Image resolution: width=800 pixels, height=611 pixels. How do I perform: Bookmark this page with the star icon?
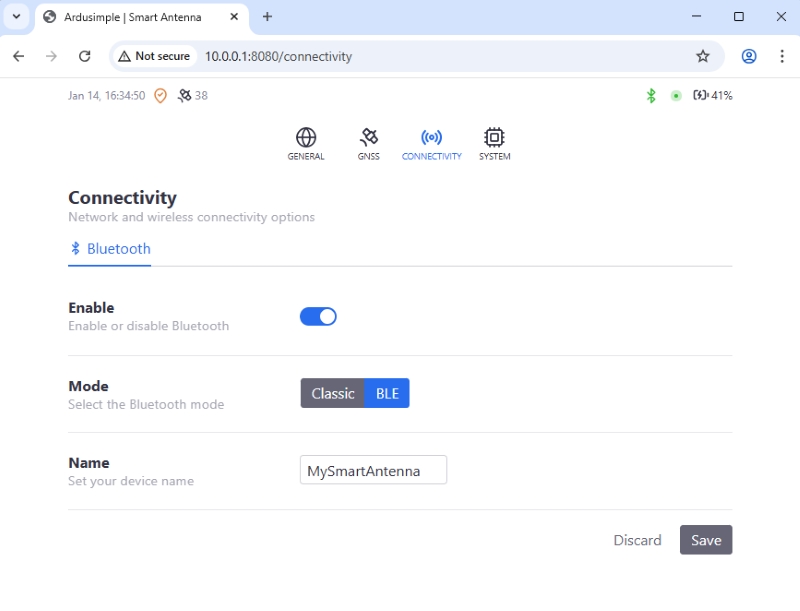click(703, 57)
